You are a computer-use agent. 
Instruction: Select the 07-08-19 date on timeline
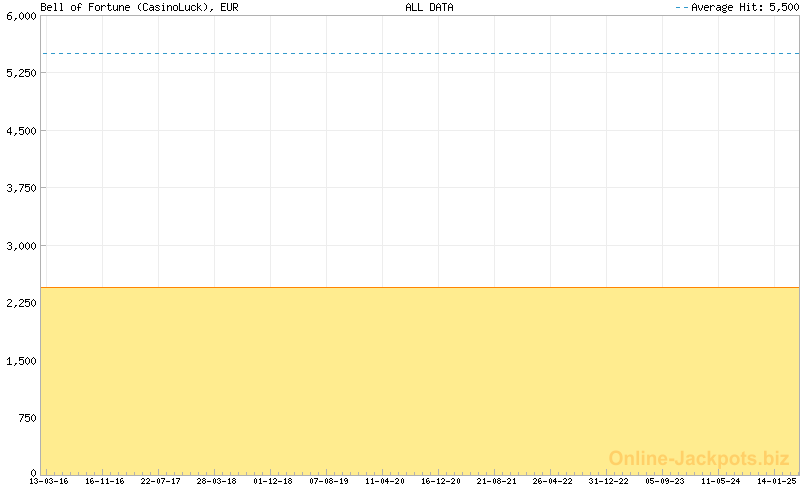(x=329, y=481)
